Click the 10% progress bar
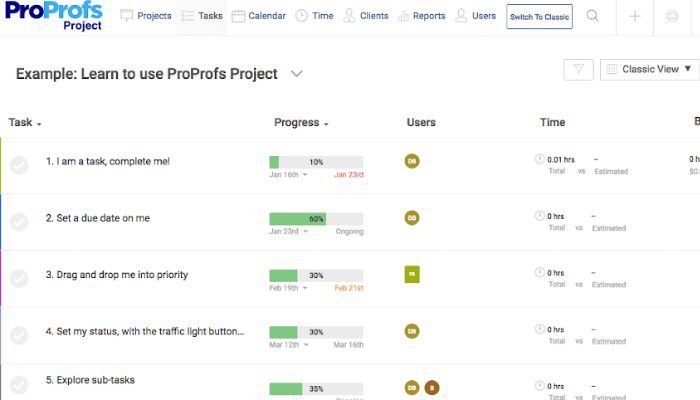The height and width of the screenshot is (400, 700). 316,162
